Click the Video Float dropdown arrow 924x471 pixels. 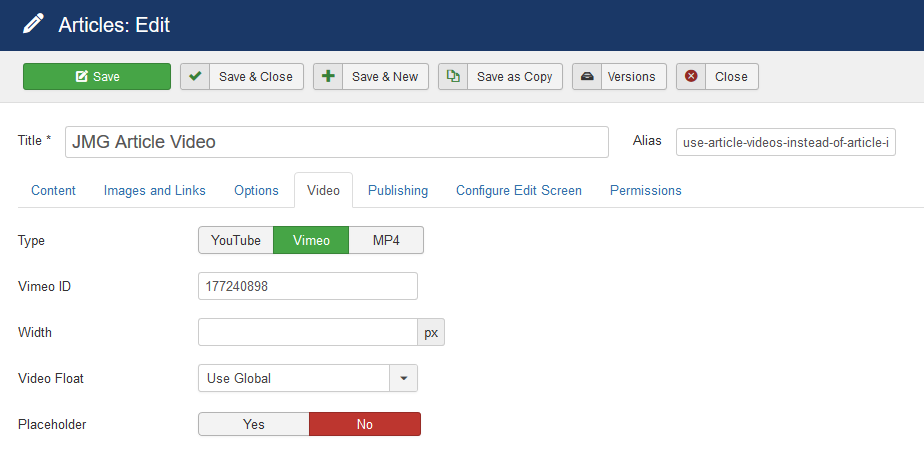pyautogui.click(x=404, y=378)
